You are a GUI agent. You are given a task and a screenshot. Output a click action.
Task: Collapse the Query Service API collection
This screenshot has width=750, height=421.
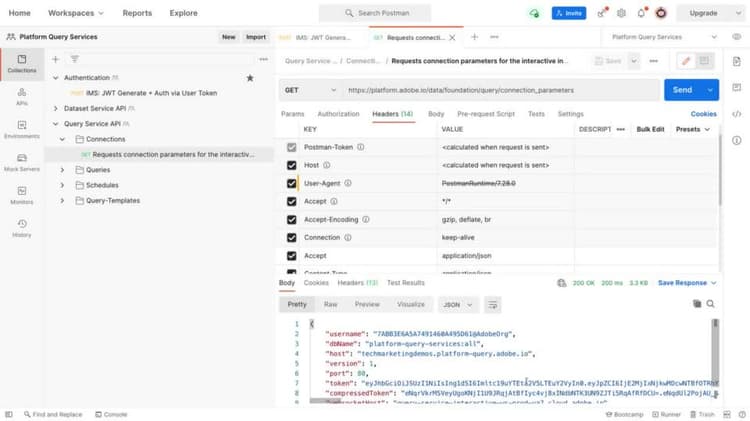pyautogui.click(x=55, y=124)
